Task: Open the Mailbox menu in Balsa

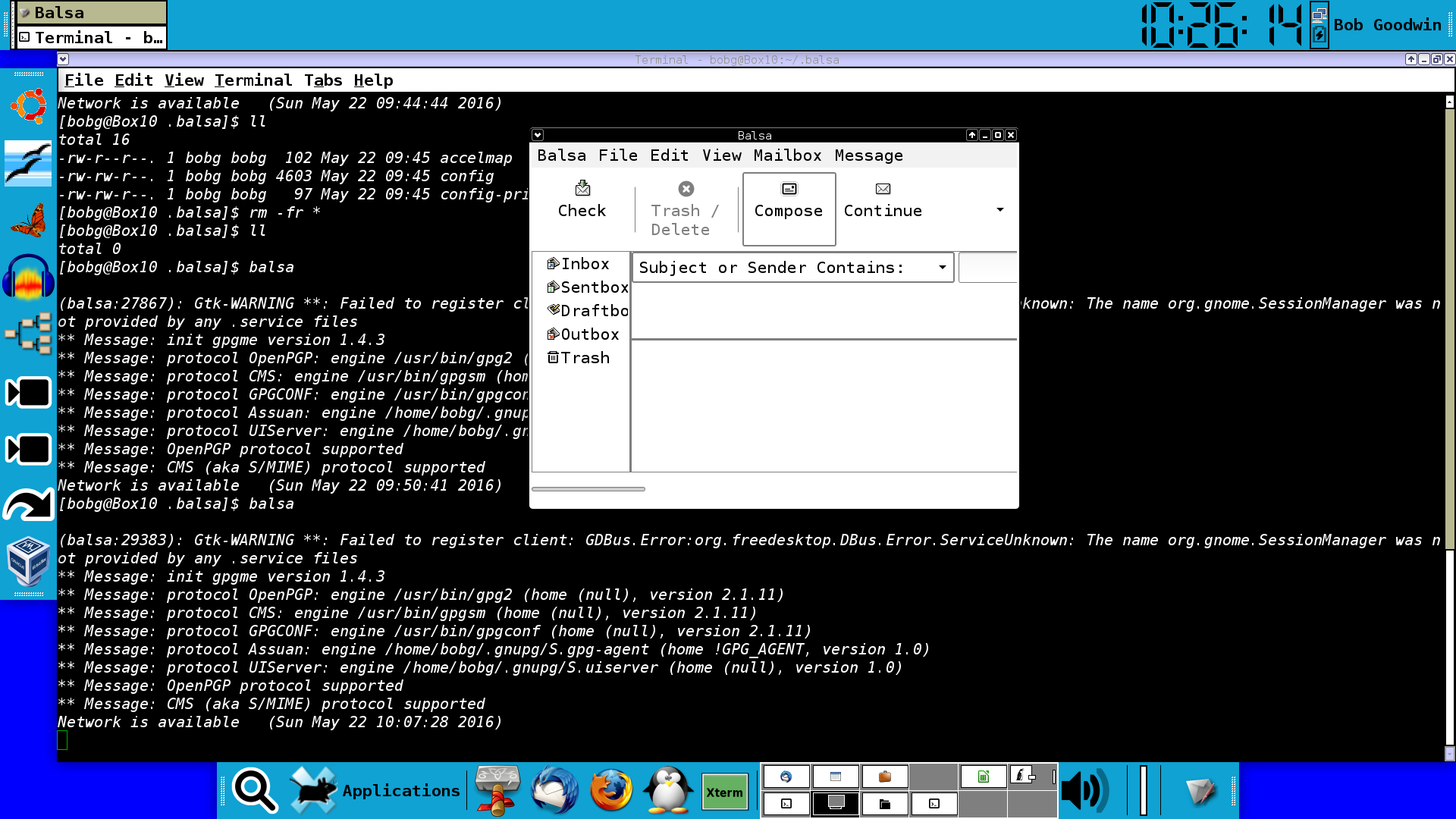Action: click(x=787, y=155)
